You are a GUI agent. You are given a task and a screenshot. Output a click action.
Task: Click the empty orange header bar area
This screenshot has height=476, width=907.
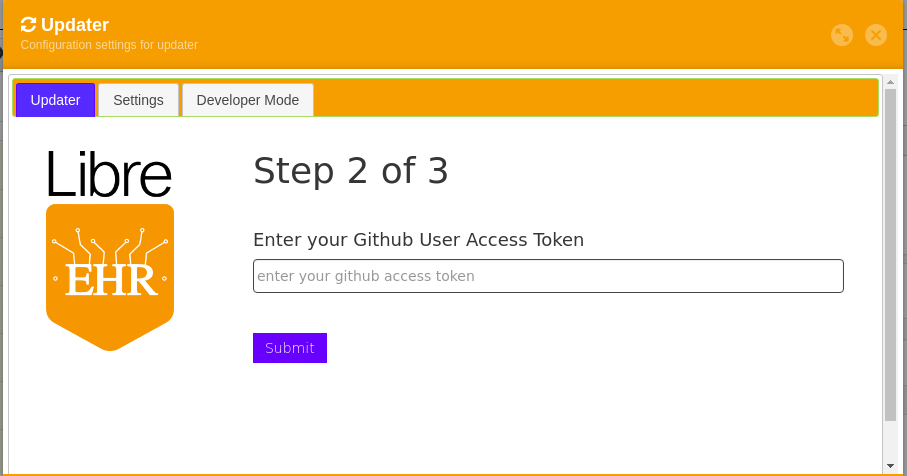(x=500, y=35)
